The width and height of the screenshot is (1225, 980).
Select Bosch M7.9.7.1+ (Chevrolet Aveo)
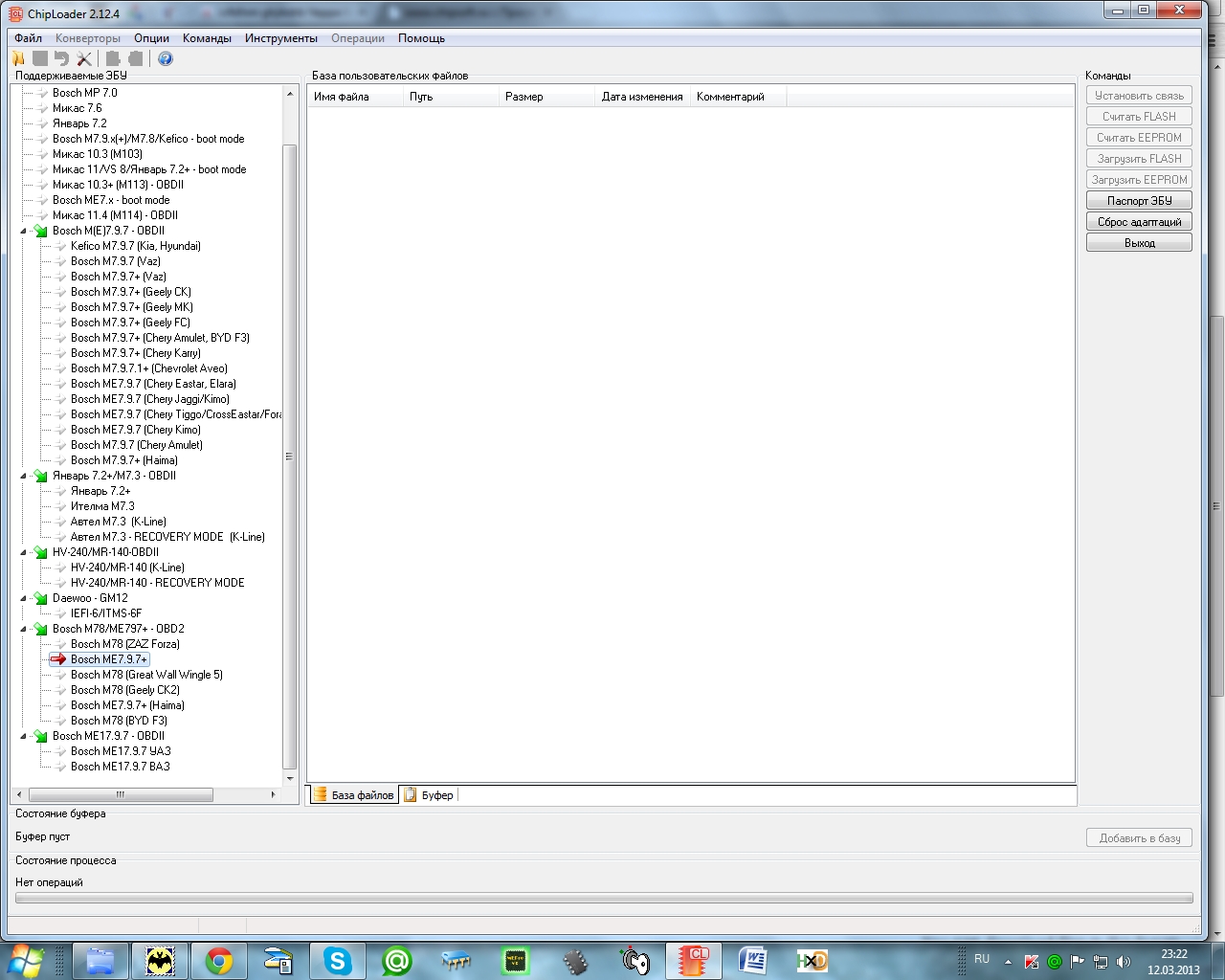[x=149, y=368]
